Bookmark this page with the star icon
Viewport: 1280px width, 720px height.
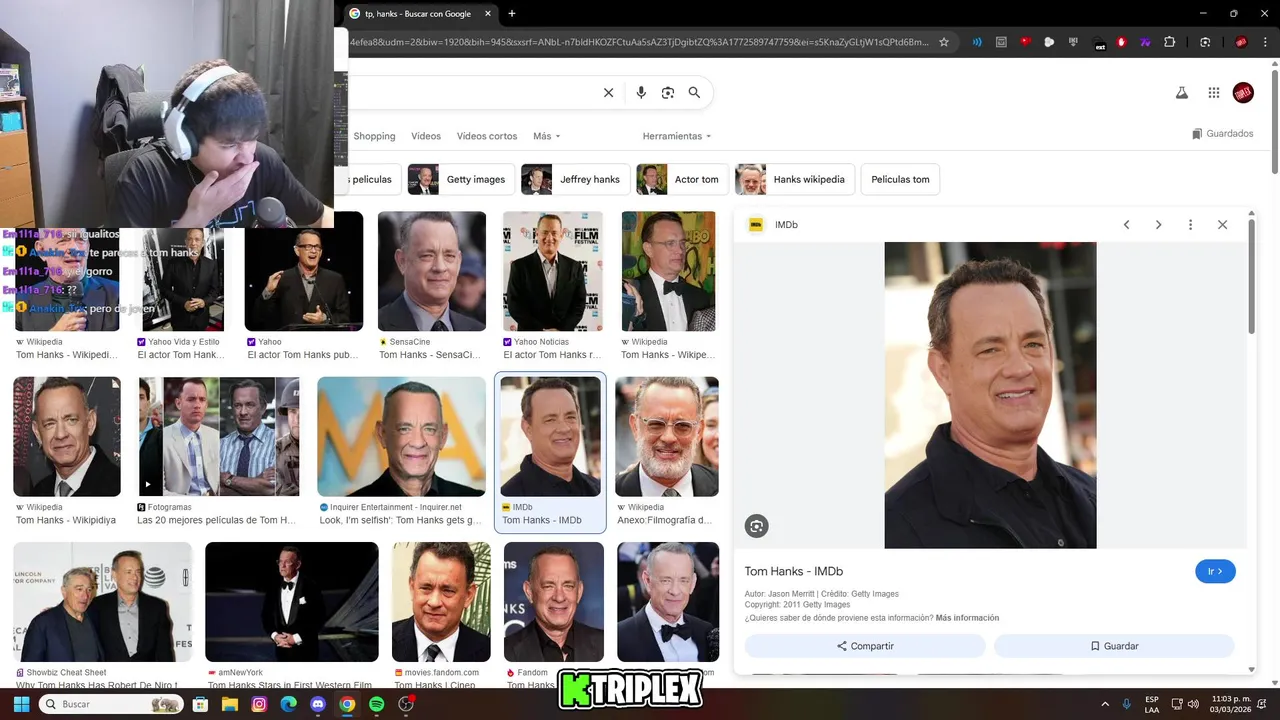(943, 42)
